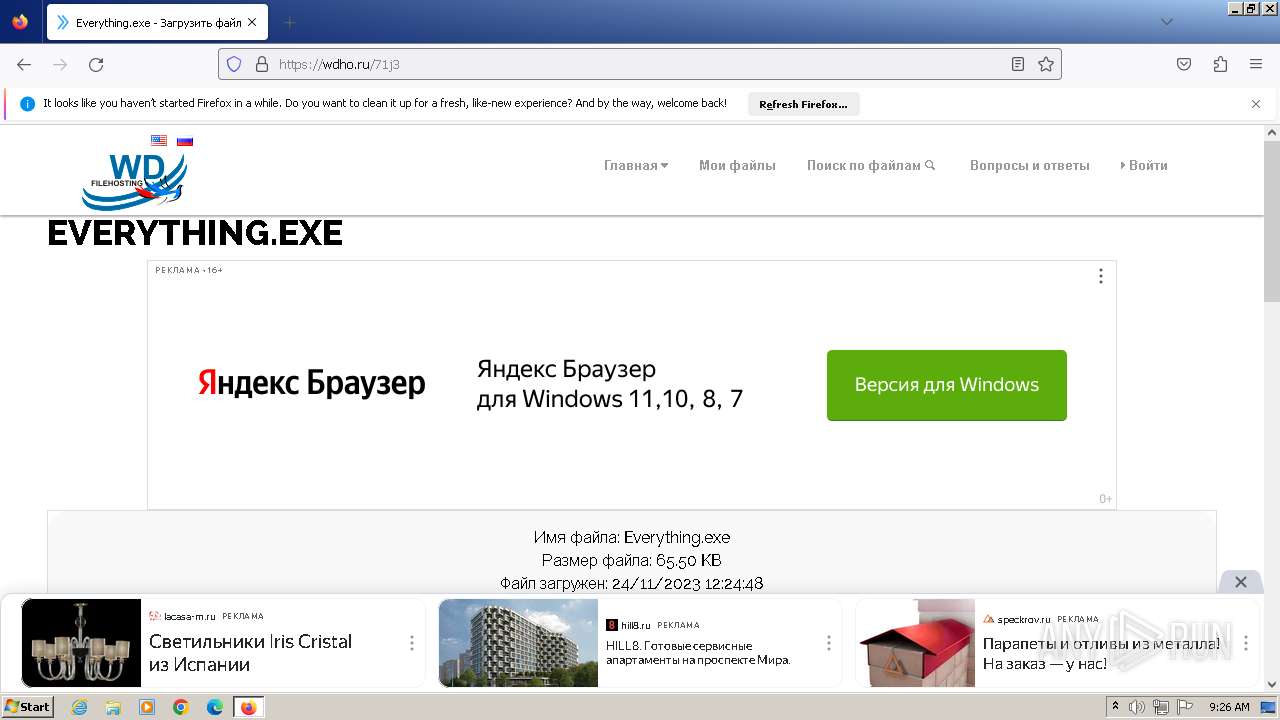Bookmark this page with the star icon

[1046, 64]
